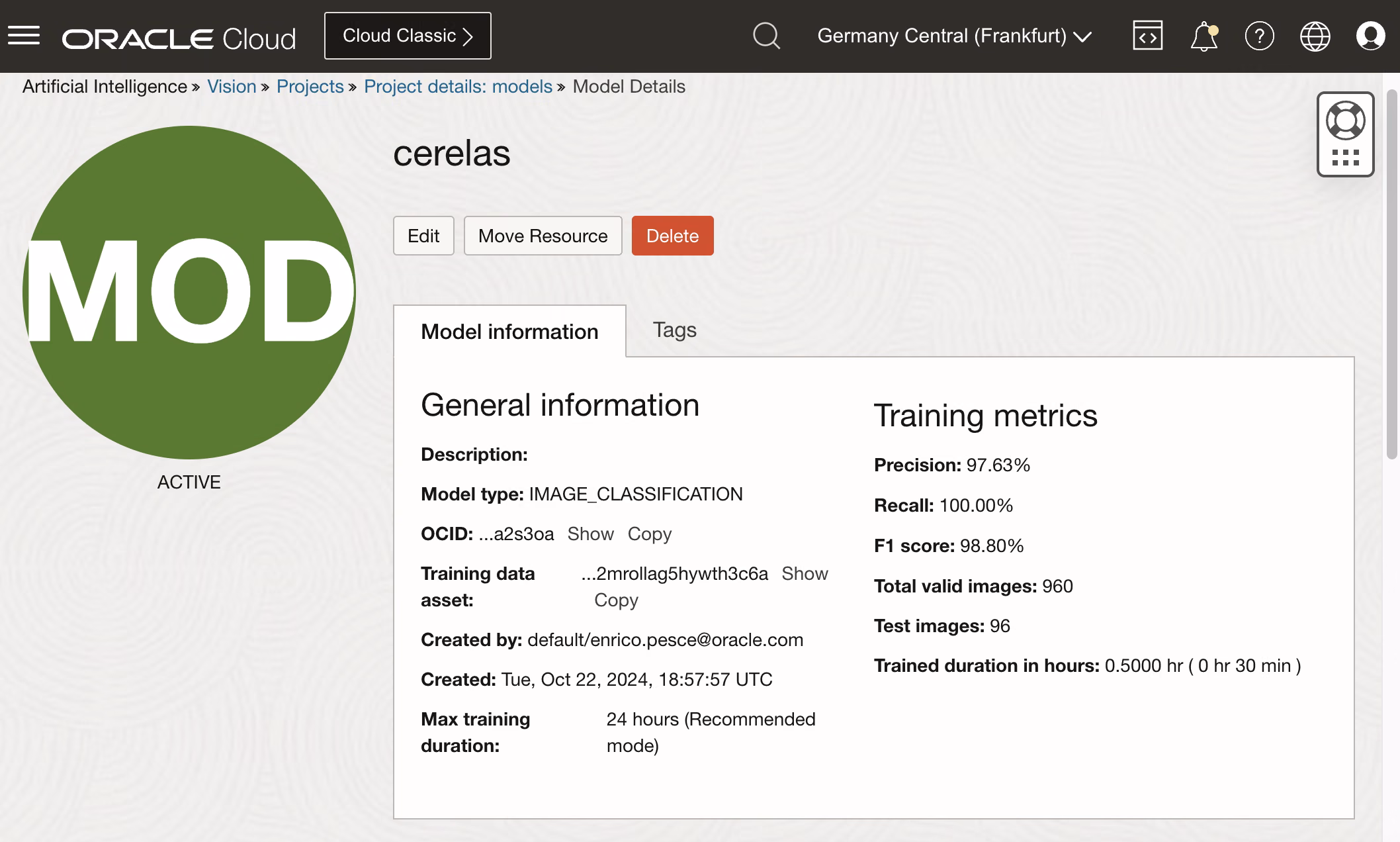Image resolution: width=1400 pixels, height=842 pixels.
Task: Click the Recall 100.00% value
Action: 976,505
